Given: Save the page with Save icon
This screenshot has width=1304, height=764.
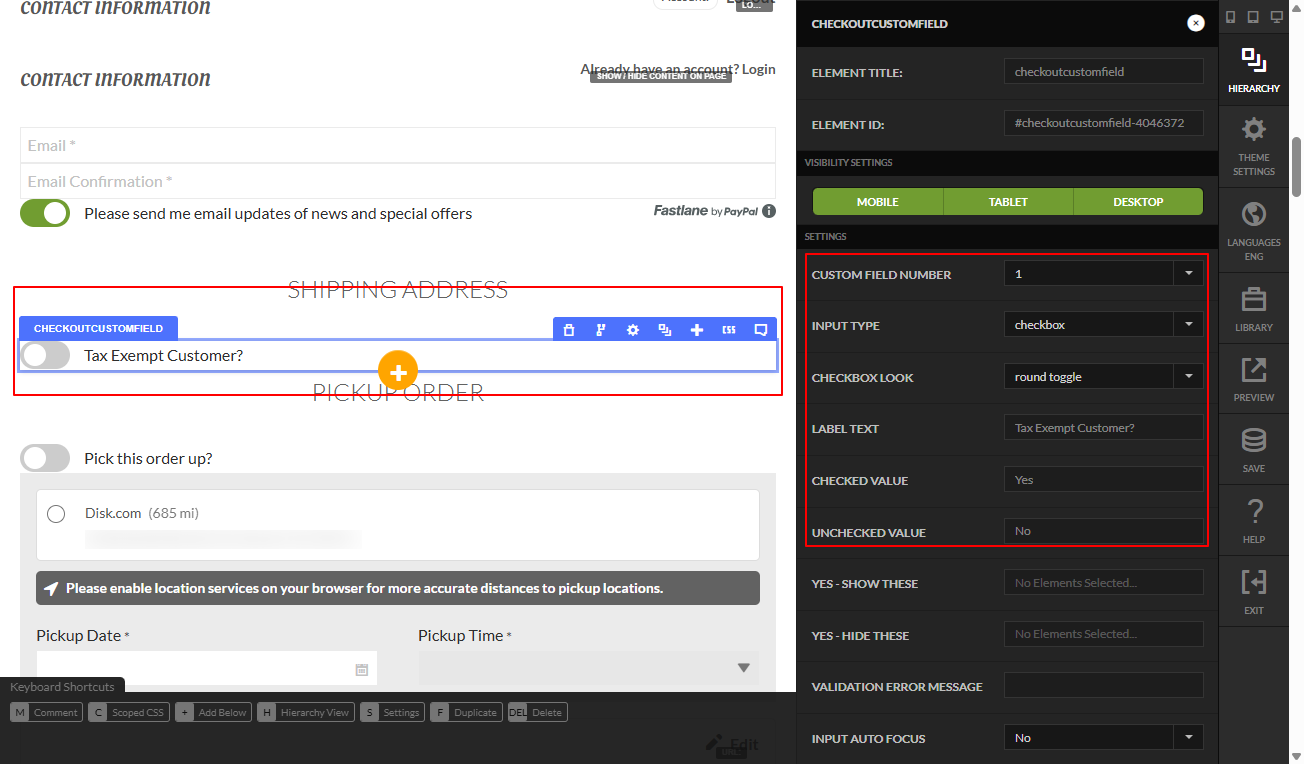Looking at the screenshot, I should [x=1254, y=450].
